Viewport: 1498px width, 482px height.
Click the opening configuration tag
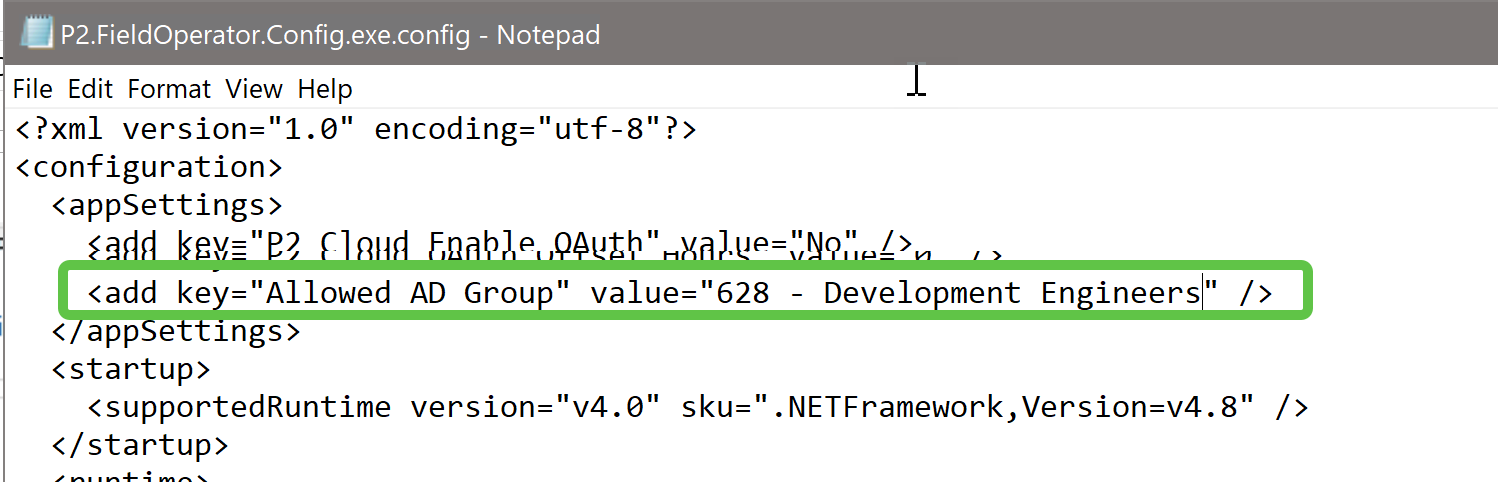pos(149,167)
